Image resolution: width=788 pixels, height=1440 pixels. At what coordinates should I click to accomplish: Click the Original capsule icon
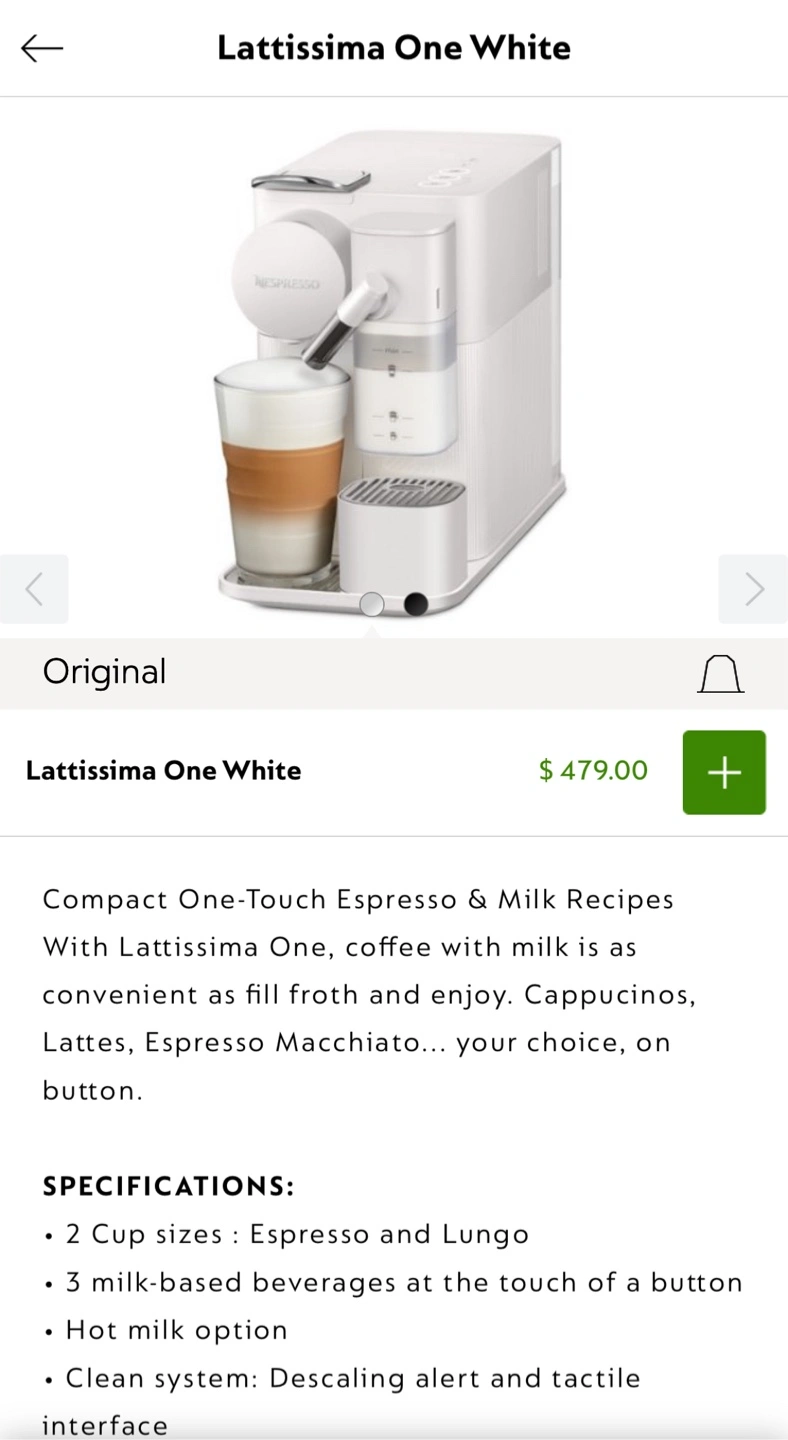tap(720, 674)
